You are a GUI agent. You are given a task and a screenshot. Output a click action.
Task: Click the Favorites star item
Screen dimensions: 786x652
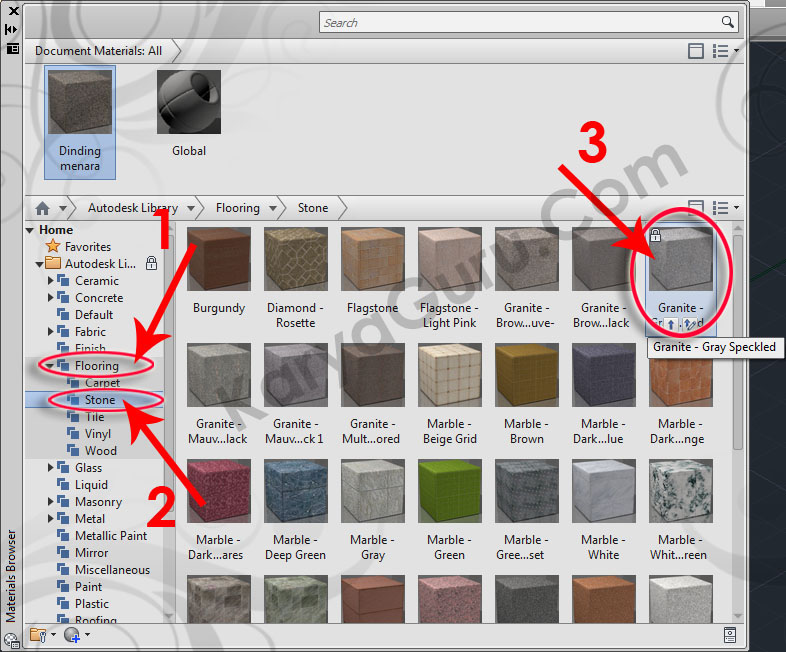pyautogui.click(x=87, y=247)
